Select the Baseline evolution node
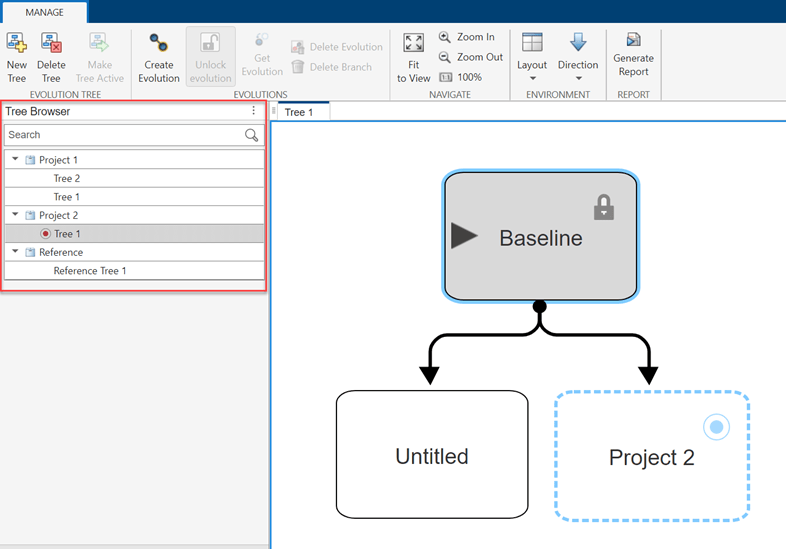Image resolution: width=786 pixels, height=549 pixels. (x=540, y=236)
